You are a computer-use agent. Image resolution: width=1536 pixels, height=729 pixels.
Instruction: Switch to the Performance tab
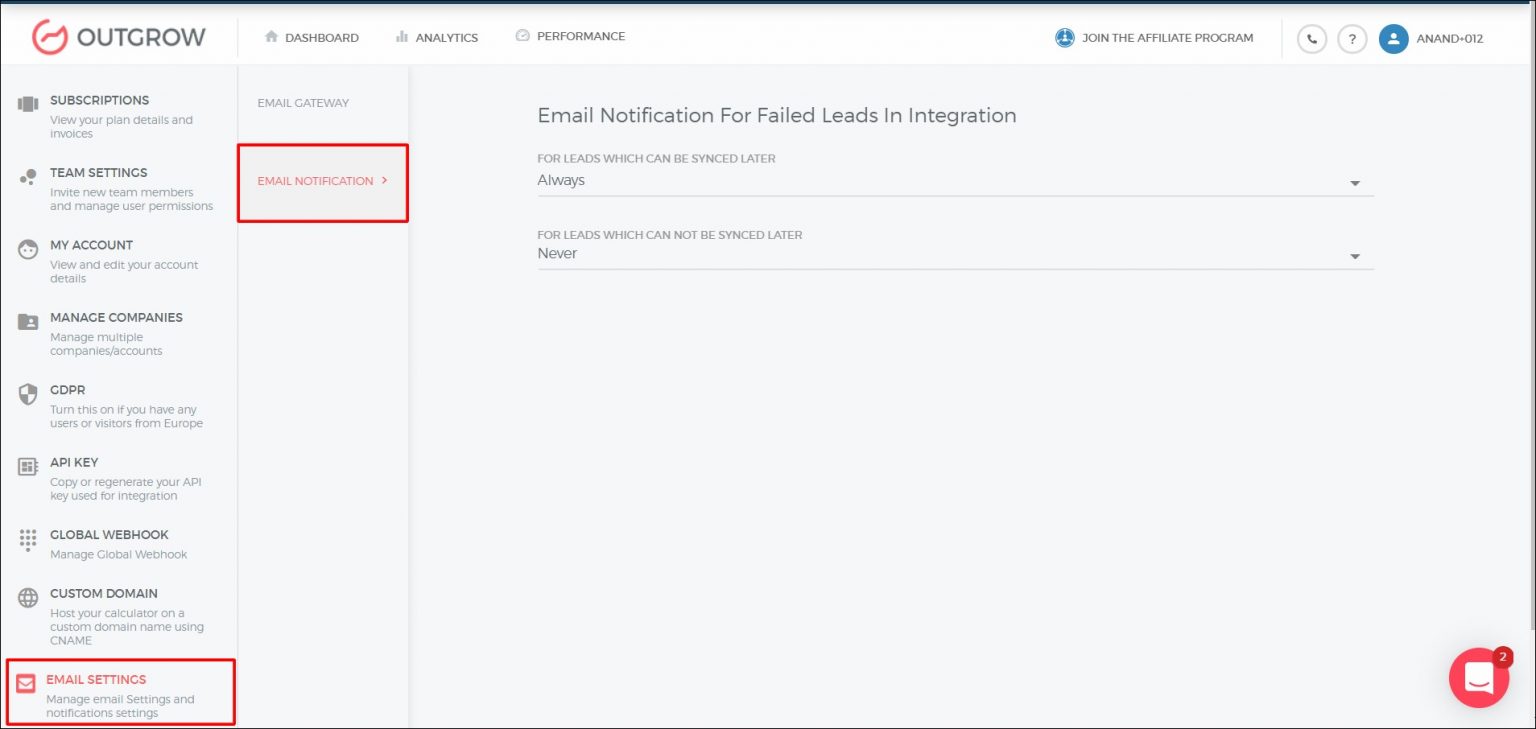(570, 36)
